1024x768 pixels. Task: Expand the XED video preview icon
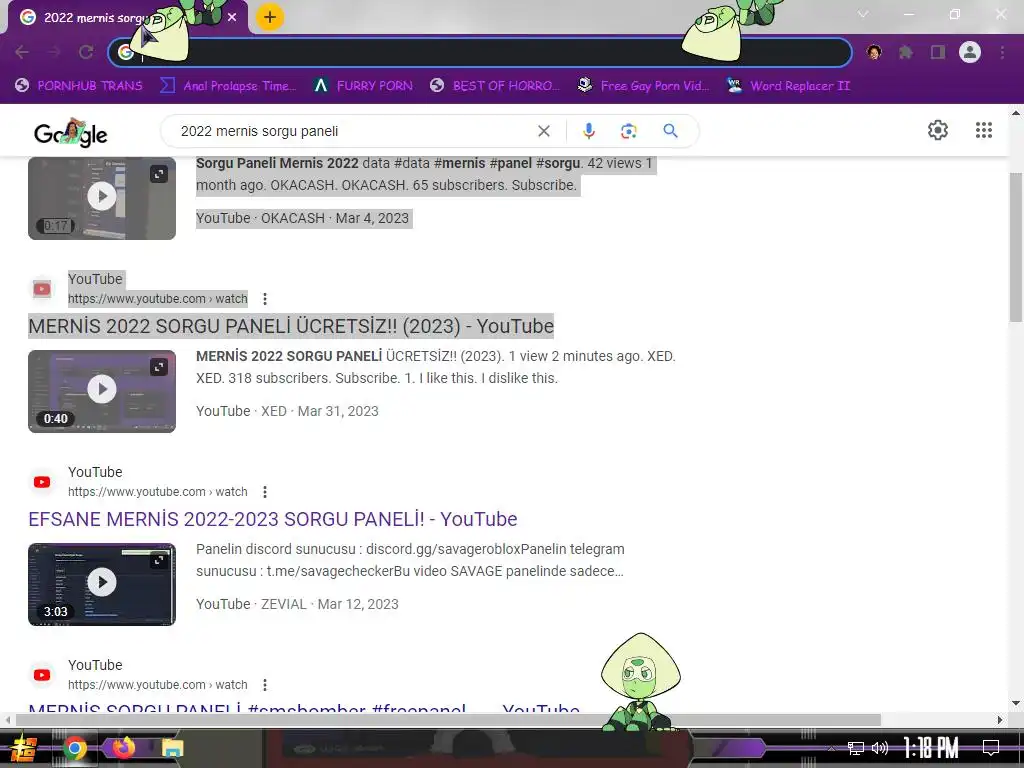pyautogui.click(x=159, y=367)
